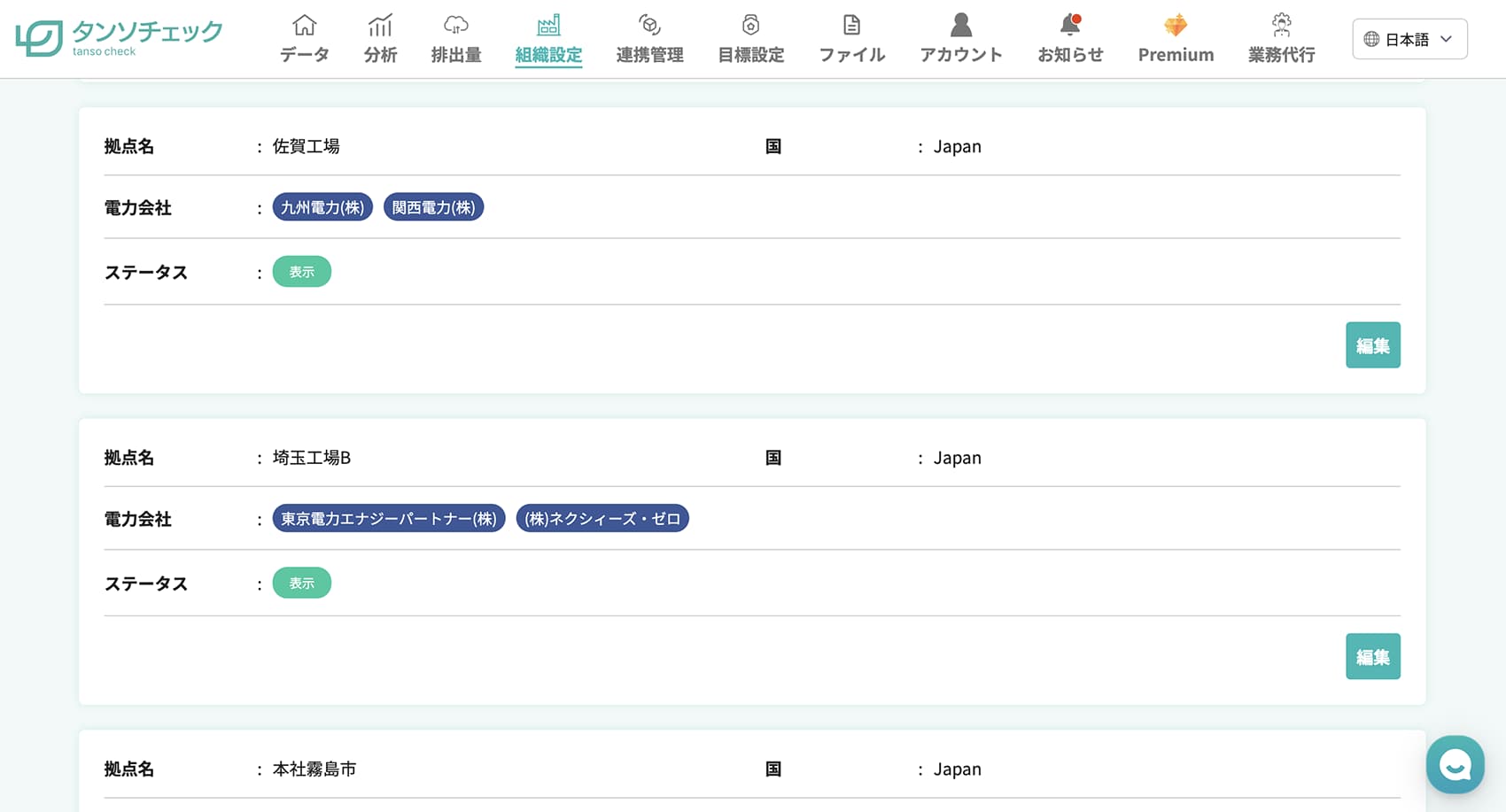
Task: Open the お知らせ bell icon
Action: [x=1070, y=25]
